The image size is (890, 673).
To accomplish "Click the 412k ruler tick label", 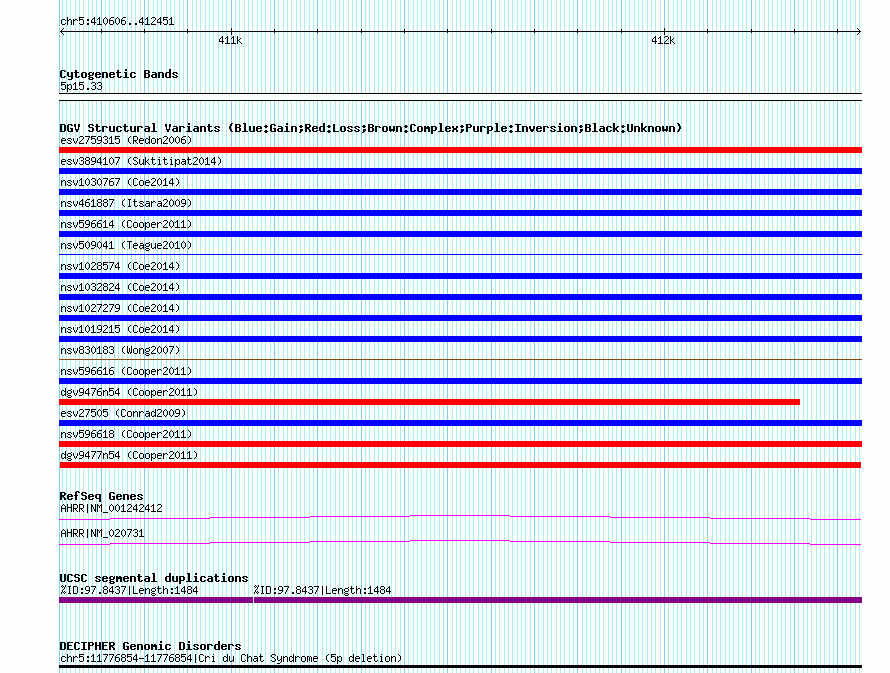I will point(663,40).
